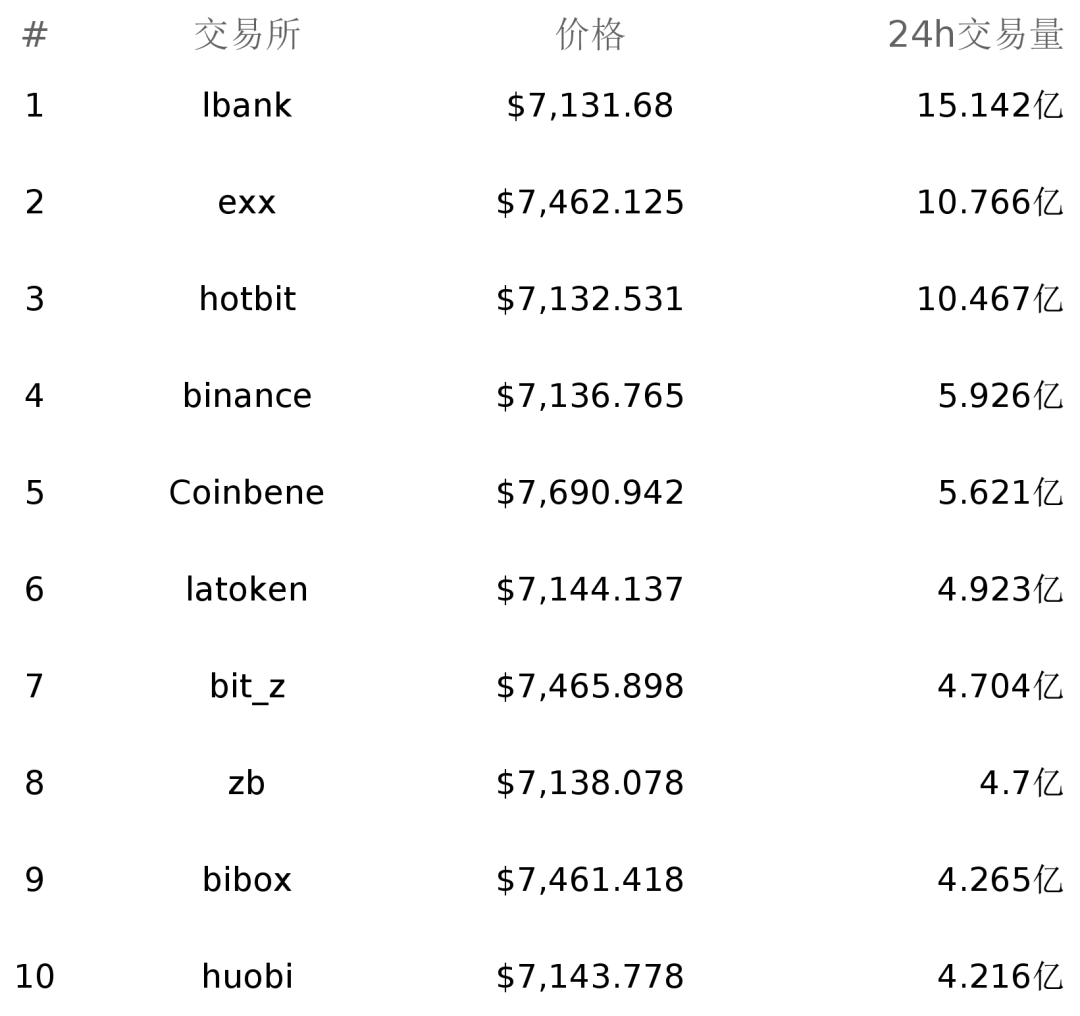Viewport: 1080px width, 1016px height.
Task: Select the bit_z exchange name
Action: [247, 687]
